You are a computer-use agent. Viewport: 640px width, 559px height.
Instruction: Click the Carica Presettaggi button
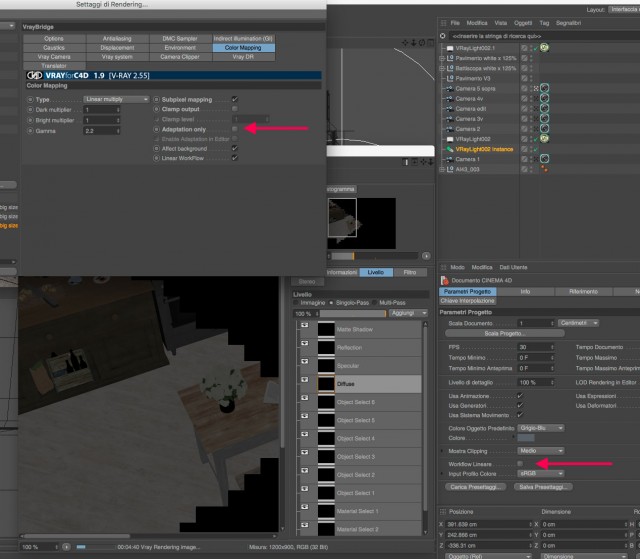[x=476, y=487]
